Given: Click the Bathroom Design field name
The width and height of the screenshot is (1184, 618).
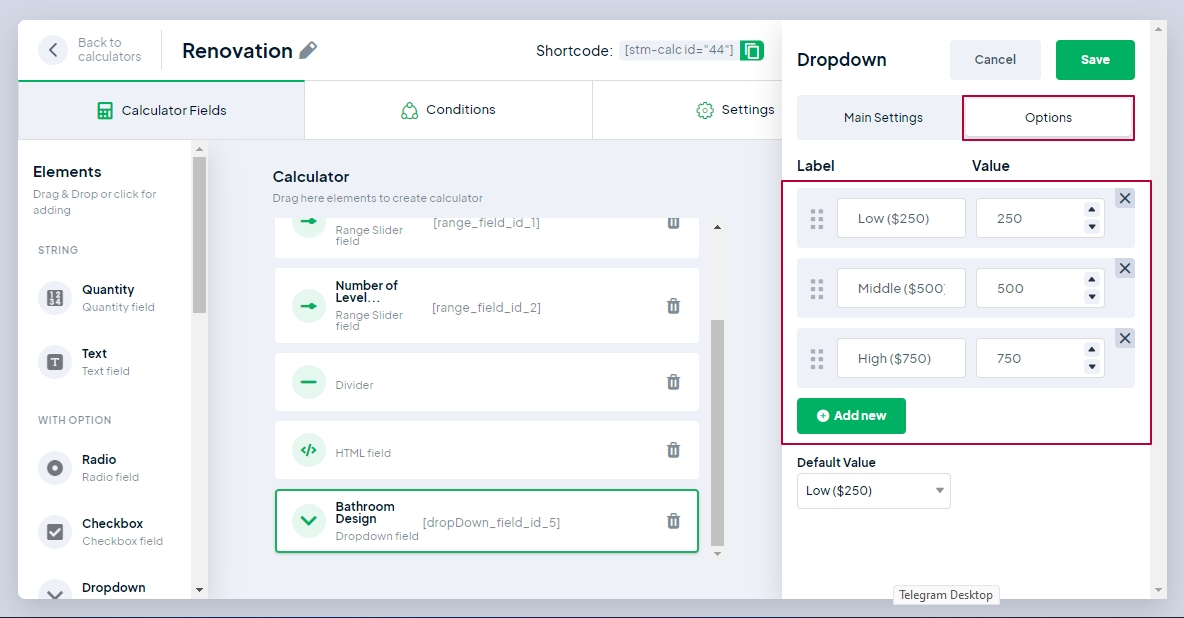Looking at the screenshot, I should (365, 513).
